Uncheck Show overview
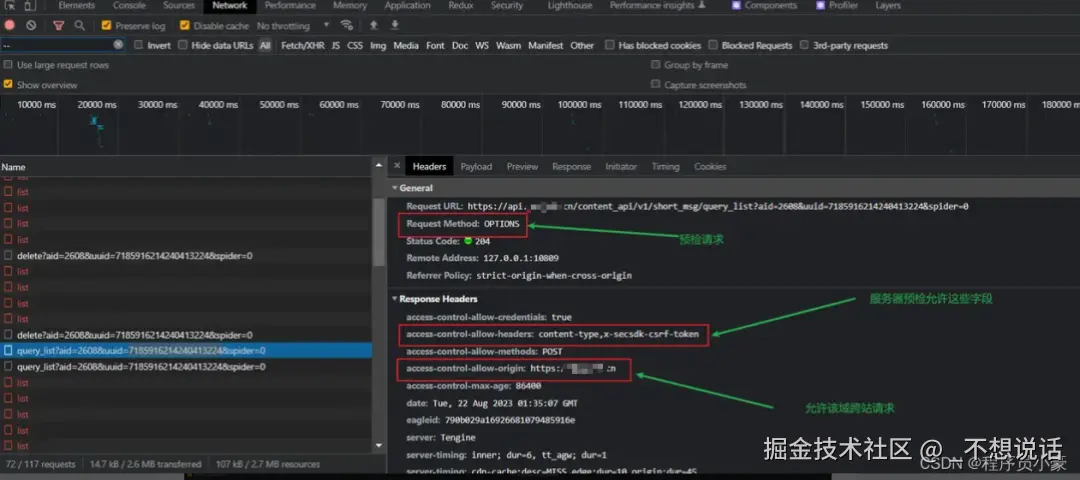This screenshot has width=1080, height=480. click(x=8, y=85)
